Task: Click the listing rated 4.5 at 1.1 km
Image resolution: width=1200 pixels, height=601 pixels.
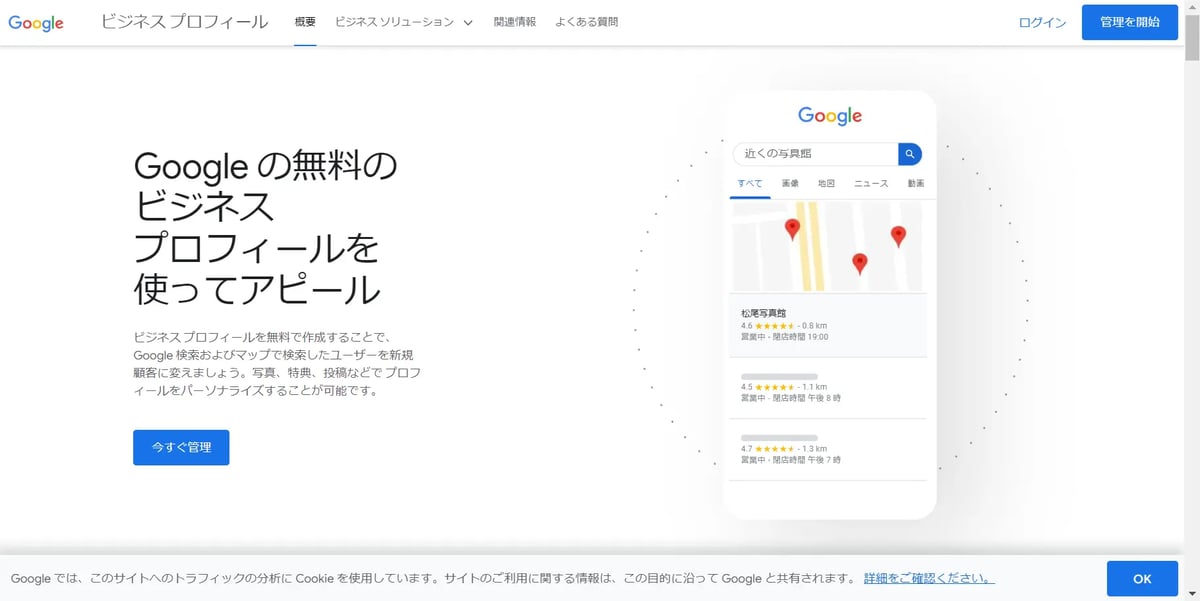Action: coord(828,388)
